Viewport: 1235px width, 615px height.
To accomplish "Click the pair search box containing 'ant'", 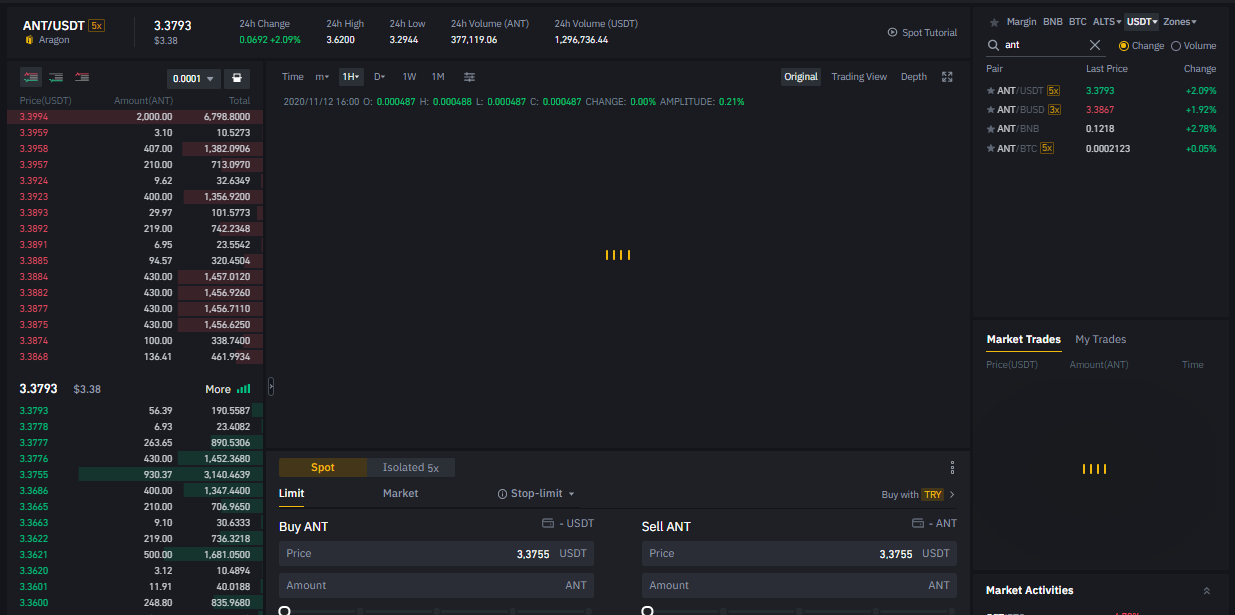I will pos(1044,45).
